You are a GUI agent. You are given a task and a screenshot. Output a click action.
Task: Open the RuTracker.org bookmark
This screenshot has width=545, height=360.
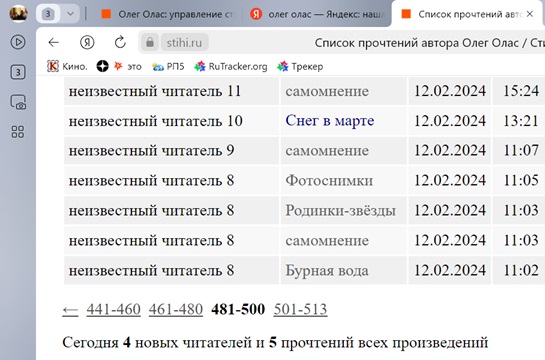[x=231, y=66]
